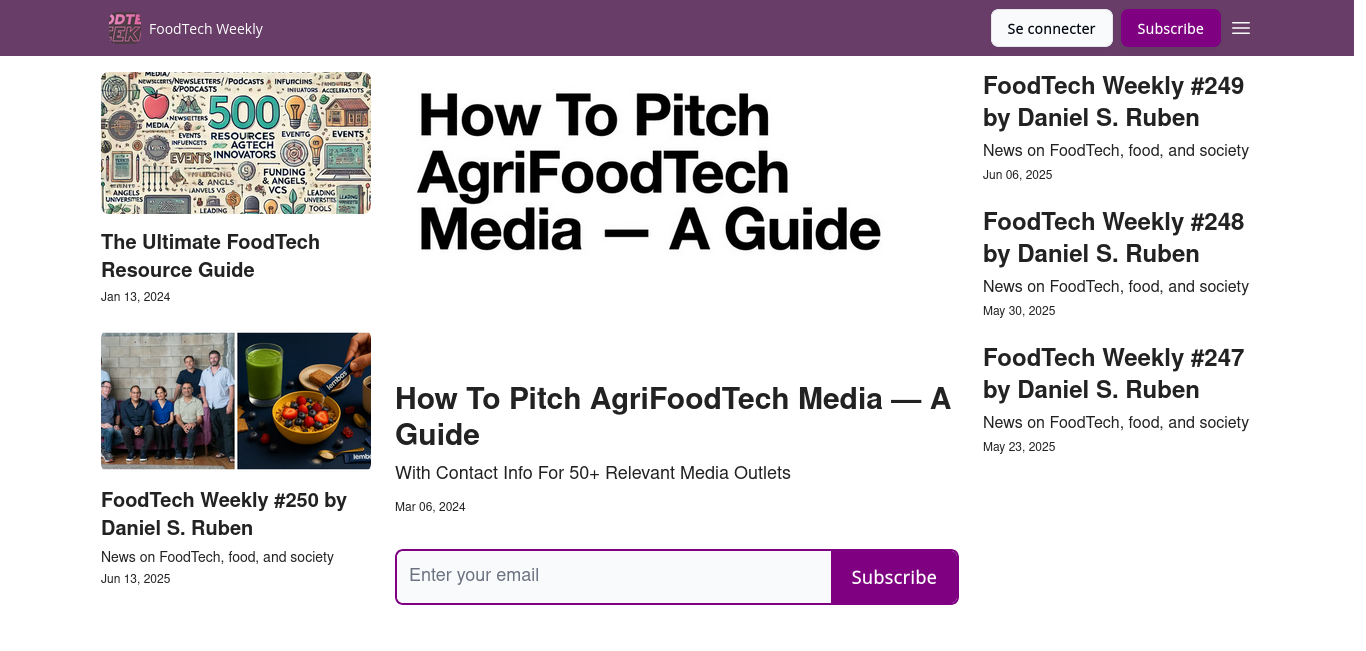The image size is (1366, 651).
Task: Click the Jun 06, 2025 date
Action: (x=1017, y=175)
